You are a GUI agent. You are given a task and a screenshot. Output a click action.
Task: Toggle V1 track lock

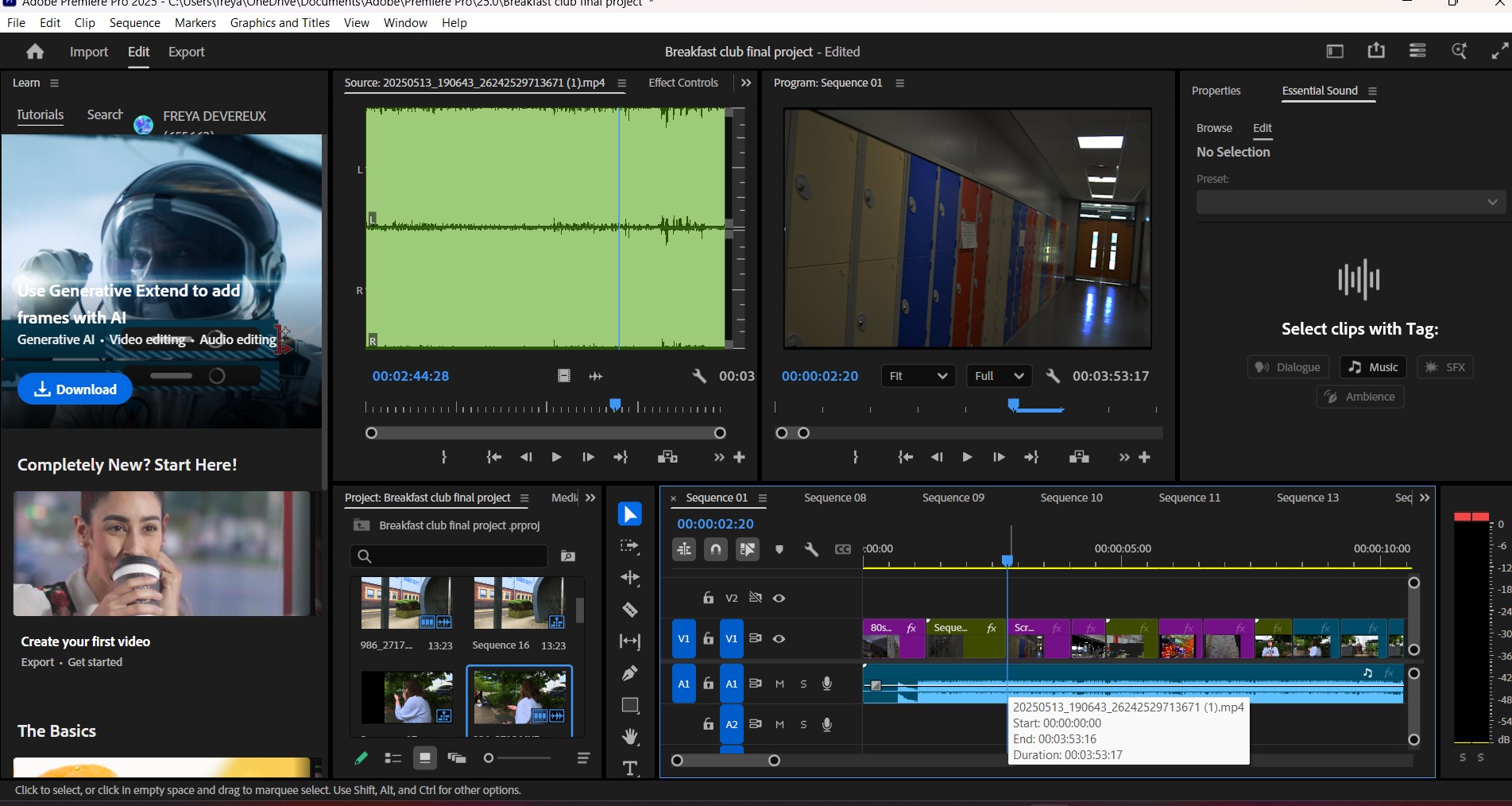click(x=708, y=638)
